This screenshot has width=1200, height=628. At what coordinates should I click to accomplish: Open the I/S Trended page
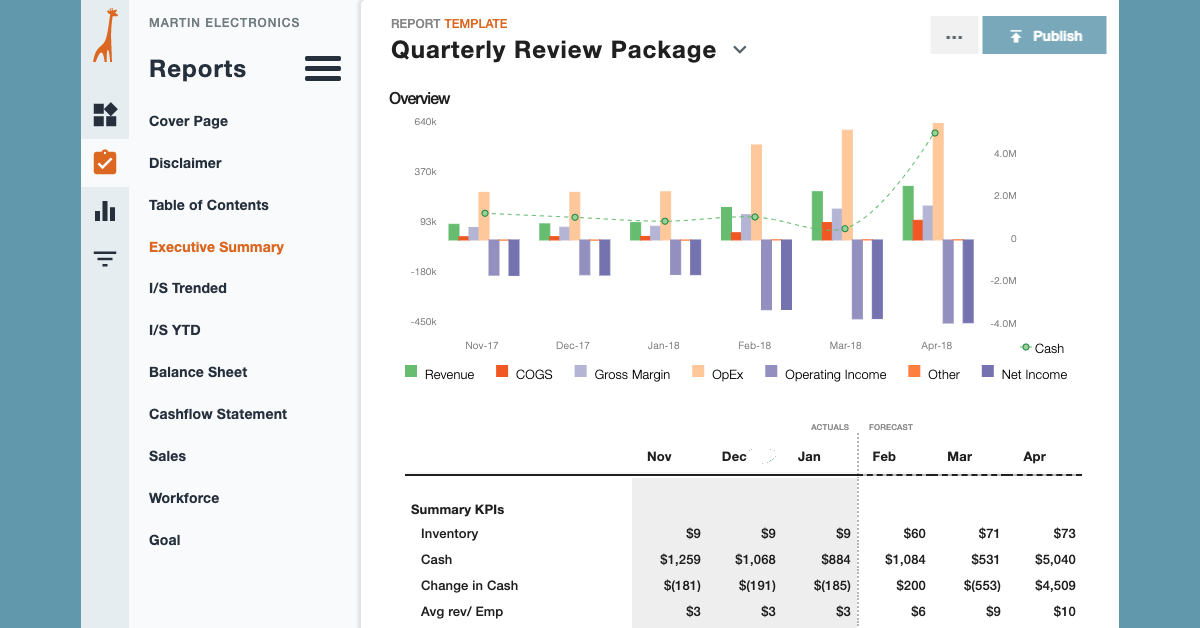click(x=188, y=288)
